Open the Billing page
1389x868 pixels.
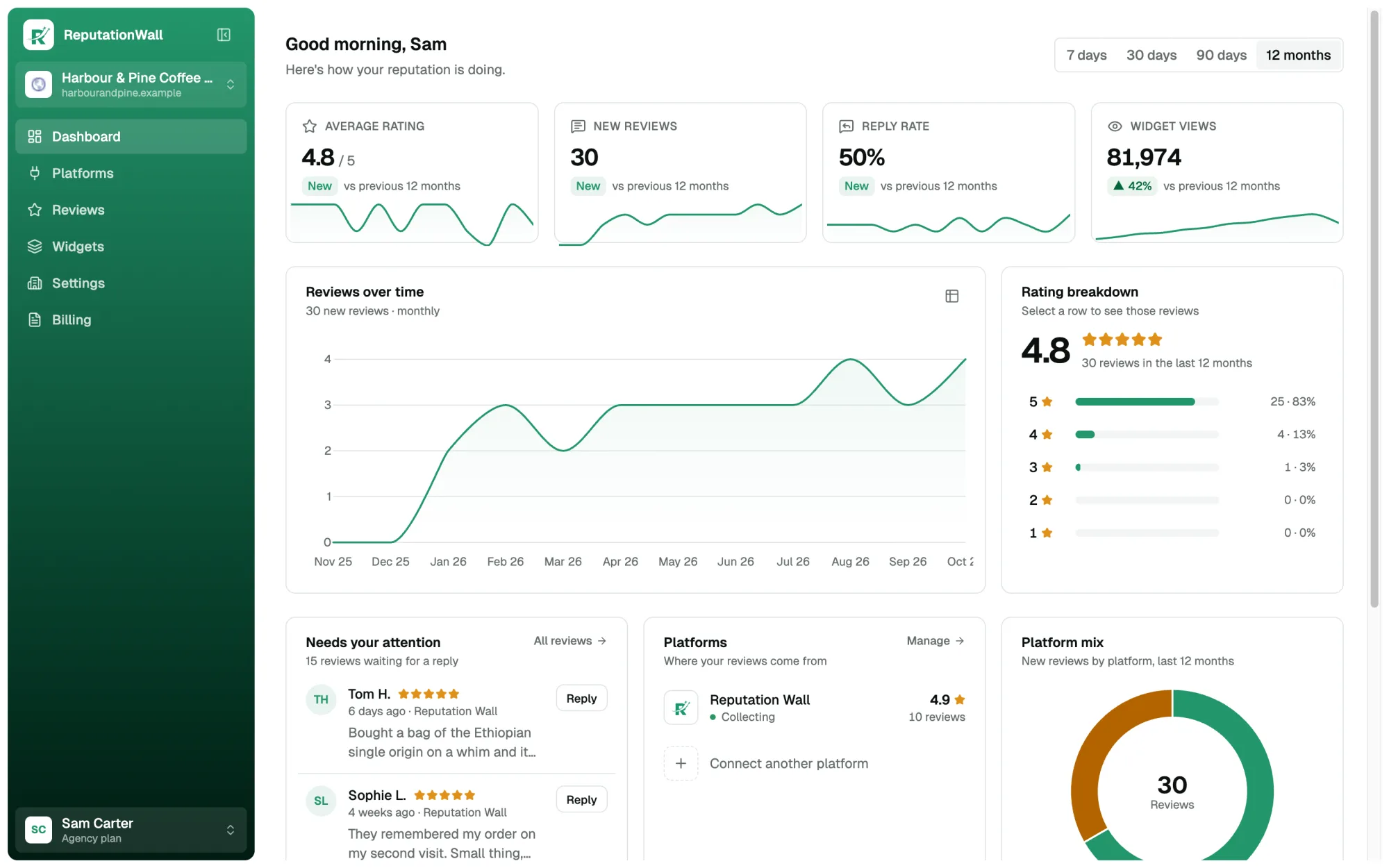pyautogui.click(x=131, y=320)
